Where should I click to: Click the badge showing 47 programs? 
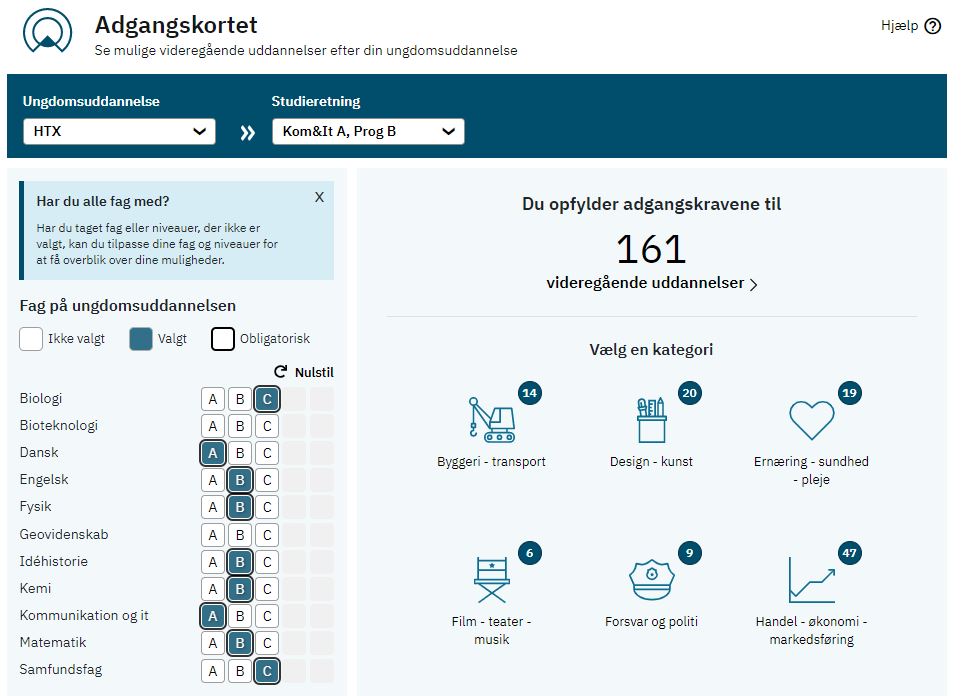point(849,553)
